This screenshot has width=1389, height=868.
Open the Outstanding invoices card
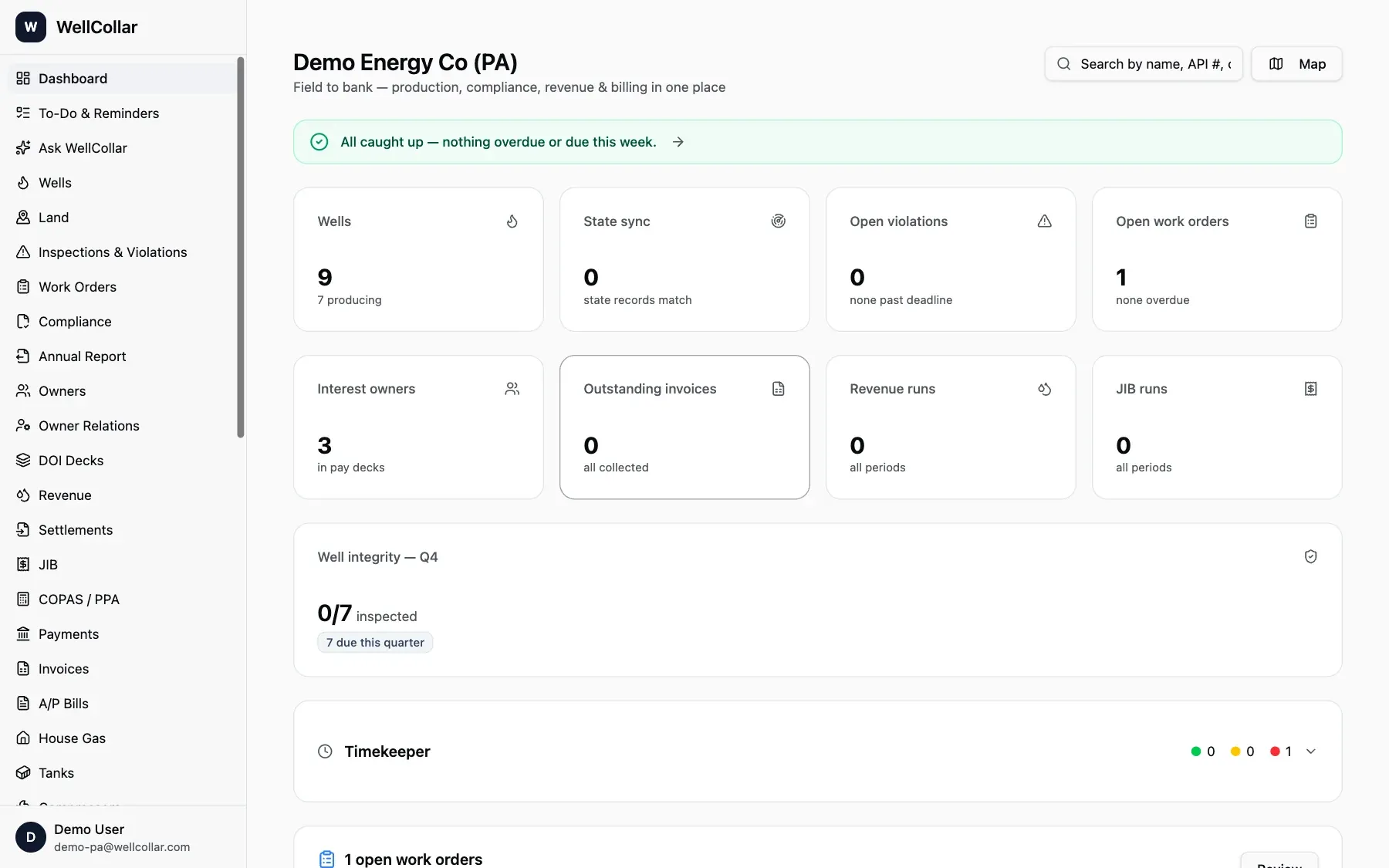[684, 427]
